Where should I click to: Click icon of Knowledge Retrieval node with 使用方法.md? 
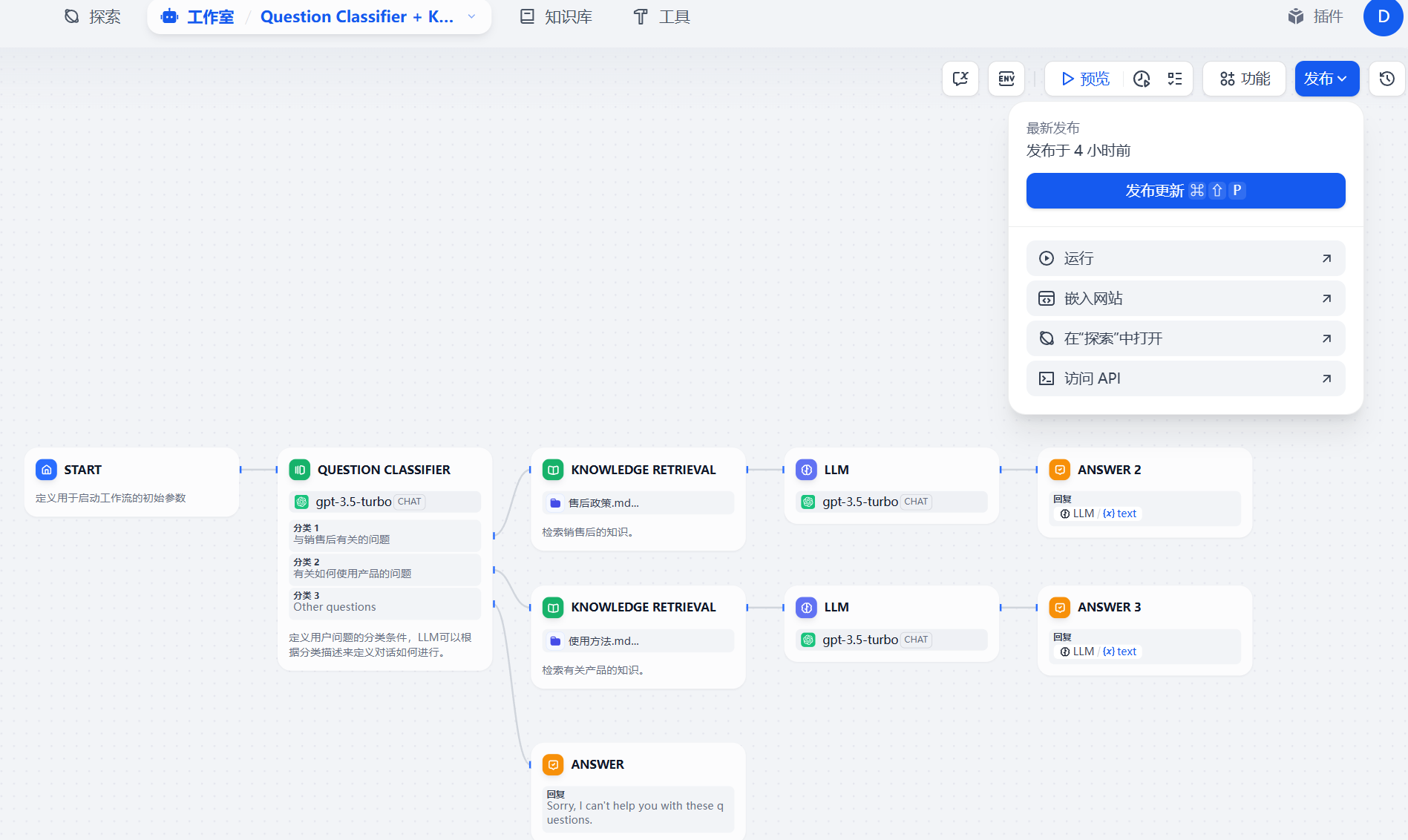553,608
